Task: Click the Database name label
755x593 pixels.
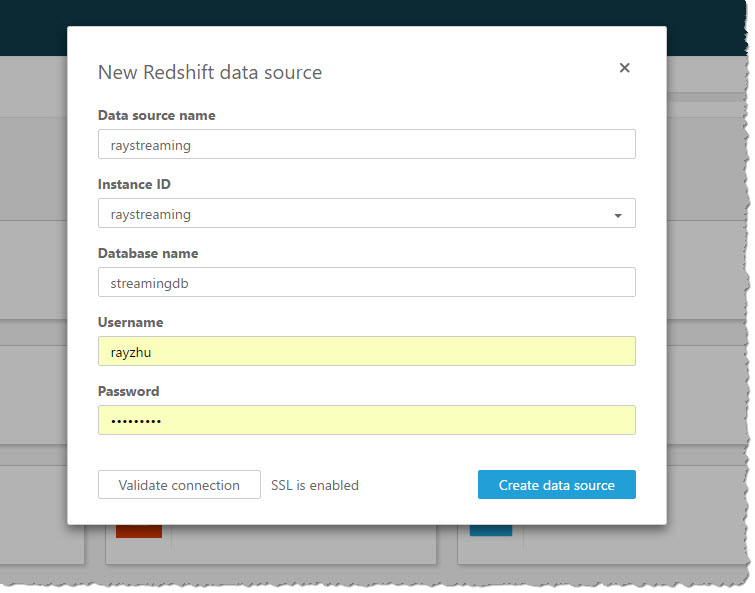Action: click(148, 254)
